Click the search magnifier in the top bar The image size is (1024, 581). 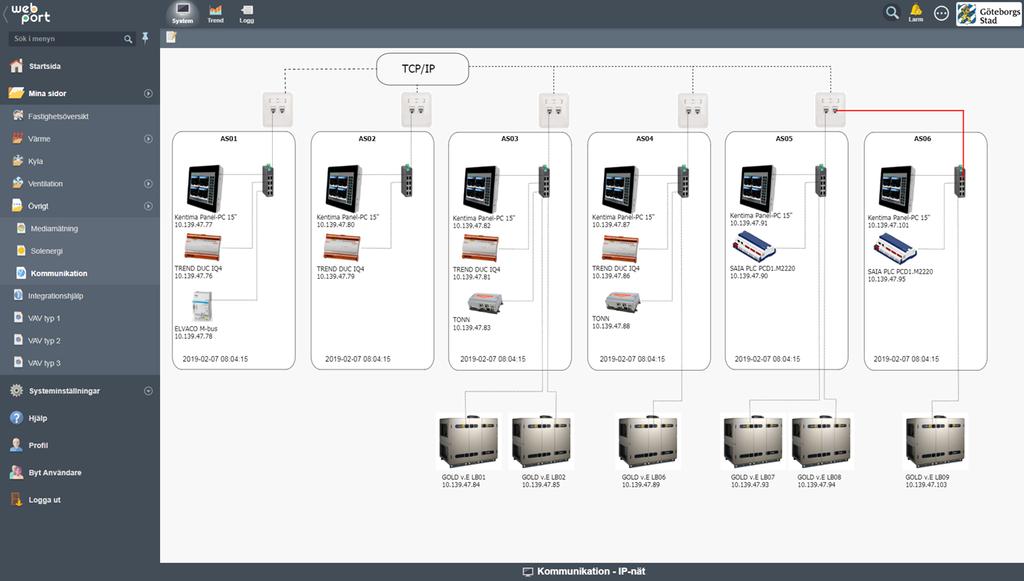[x=891, y=12]
